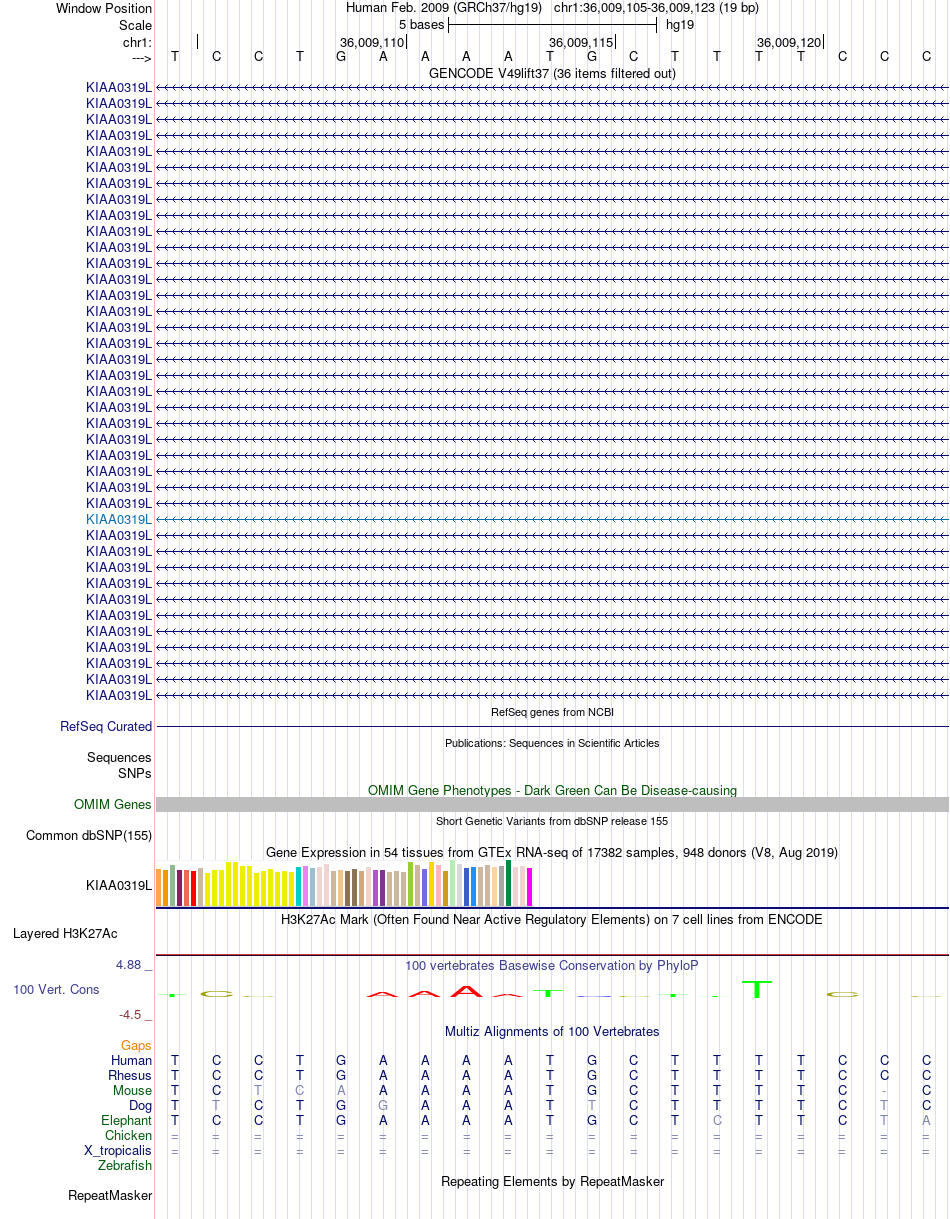Click the 100 Vert. Cons label
This screenshot has width=950, height=1219.
click(56, 989)
